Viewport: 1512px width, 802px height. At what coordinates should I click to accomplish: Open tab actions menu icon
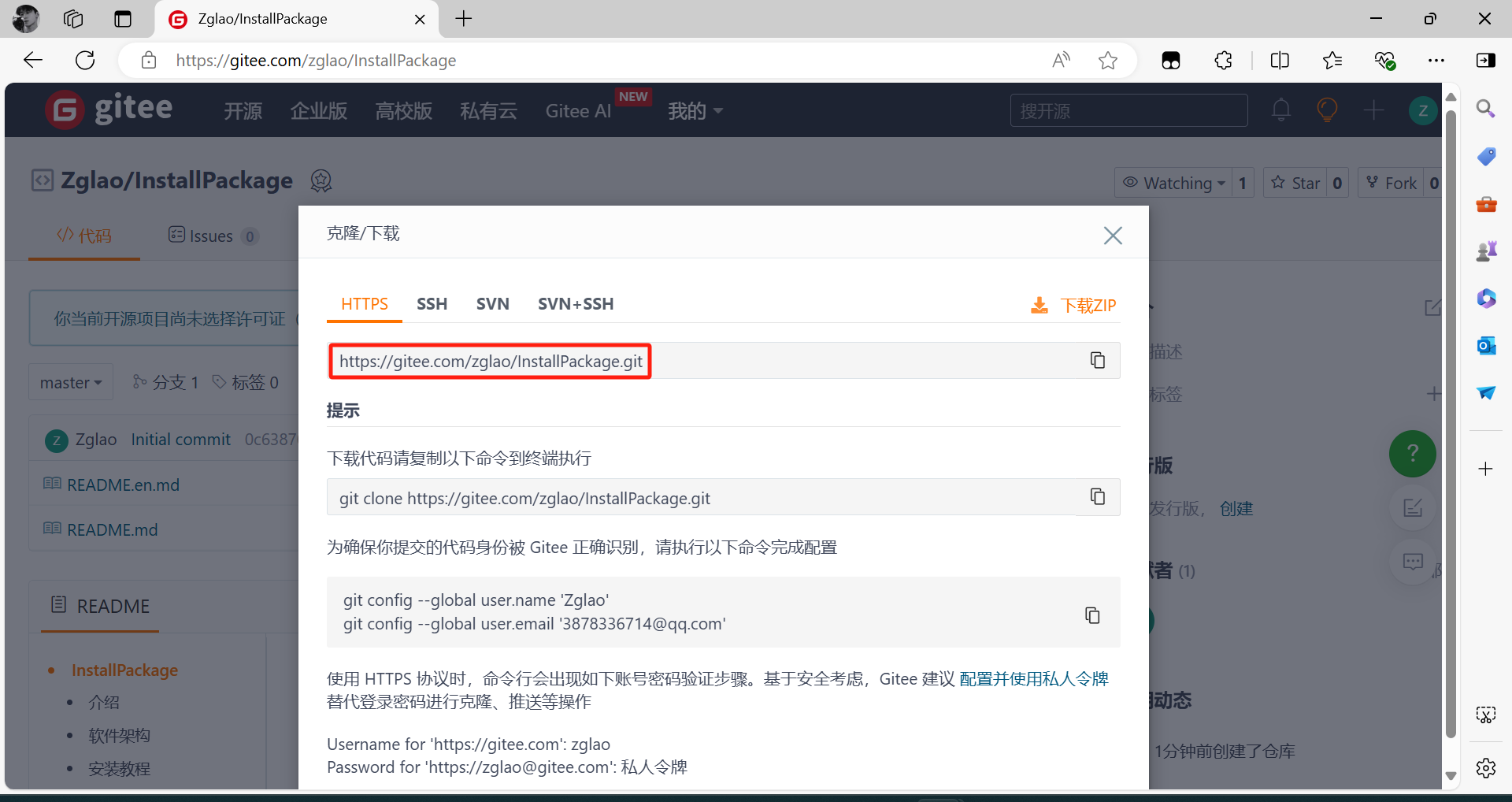[123, 19]
